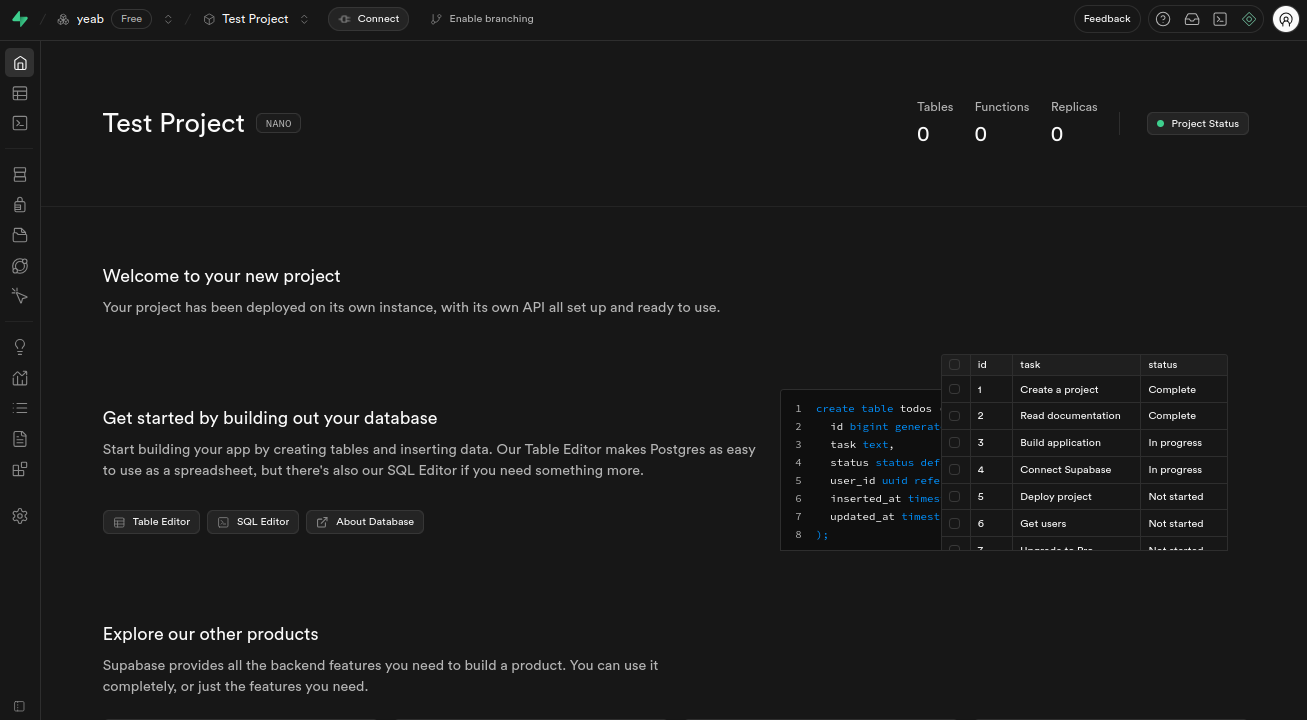Click the 'Explore our other products' heading
This screenshot has width=1307, height=720.
pyautogui.click(x=211, y=634)
